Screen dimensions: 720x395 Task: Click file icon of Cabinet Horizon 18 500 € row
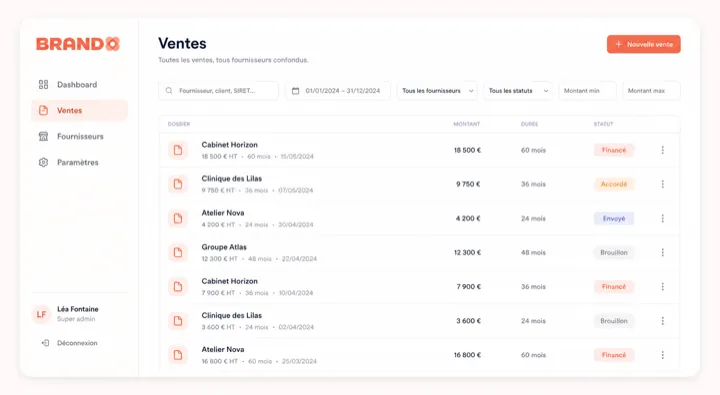click(178, 150)
